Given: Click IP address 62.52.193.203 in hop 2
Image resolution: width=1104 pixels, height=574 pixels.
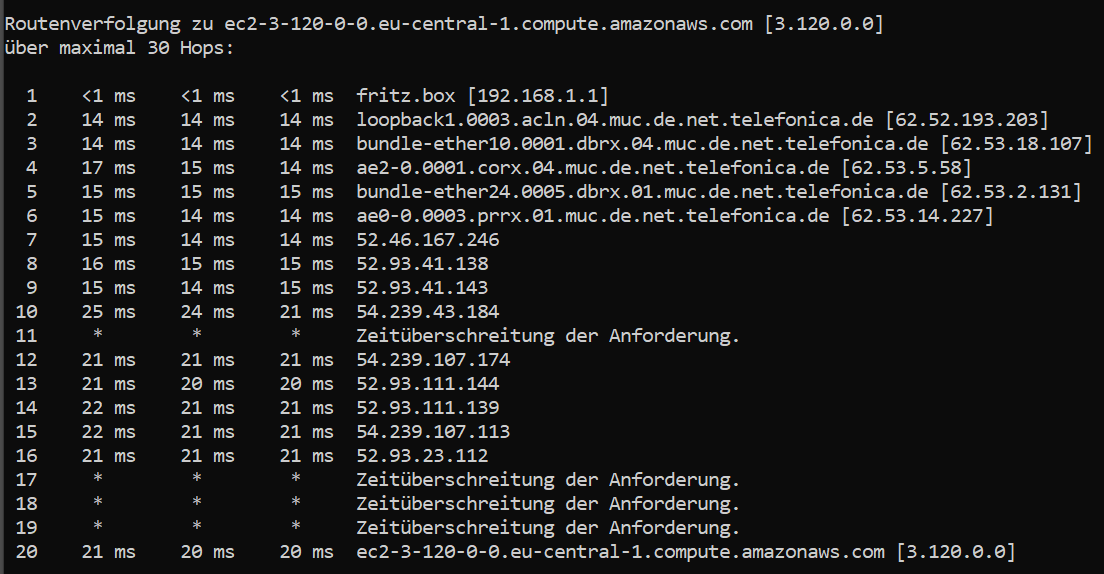Looking at the screenshot, I should tap(967, 120).
